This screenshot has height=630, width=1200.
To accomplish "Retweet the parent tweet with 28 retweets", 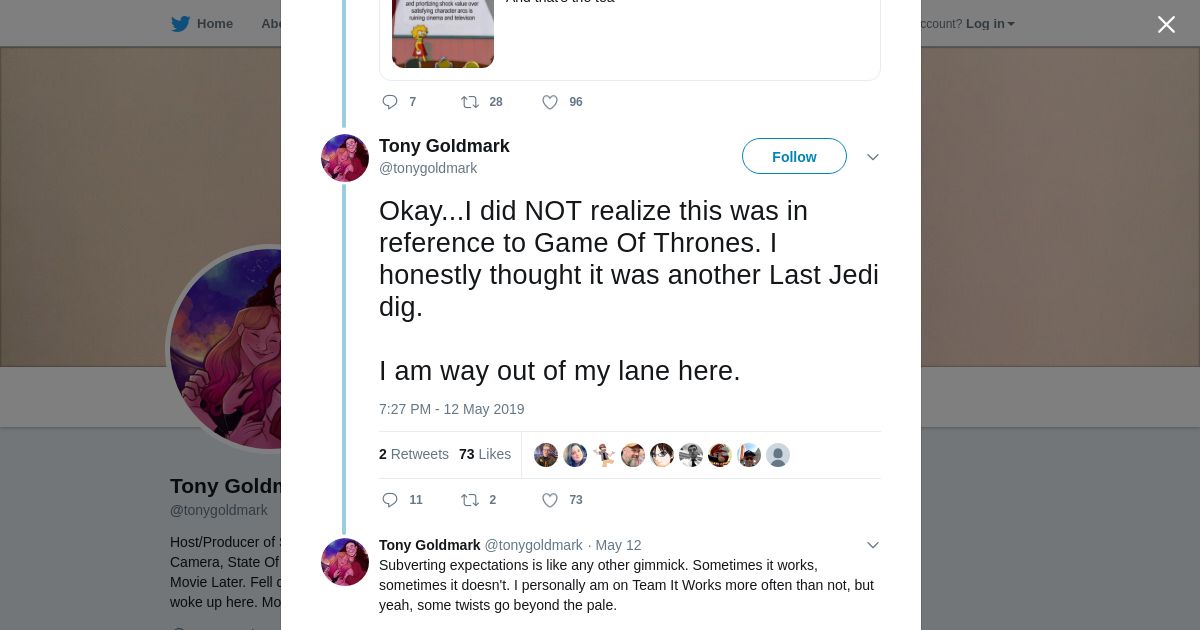I will click(x=470, y=102).
